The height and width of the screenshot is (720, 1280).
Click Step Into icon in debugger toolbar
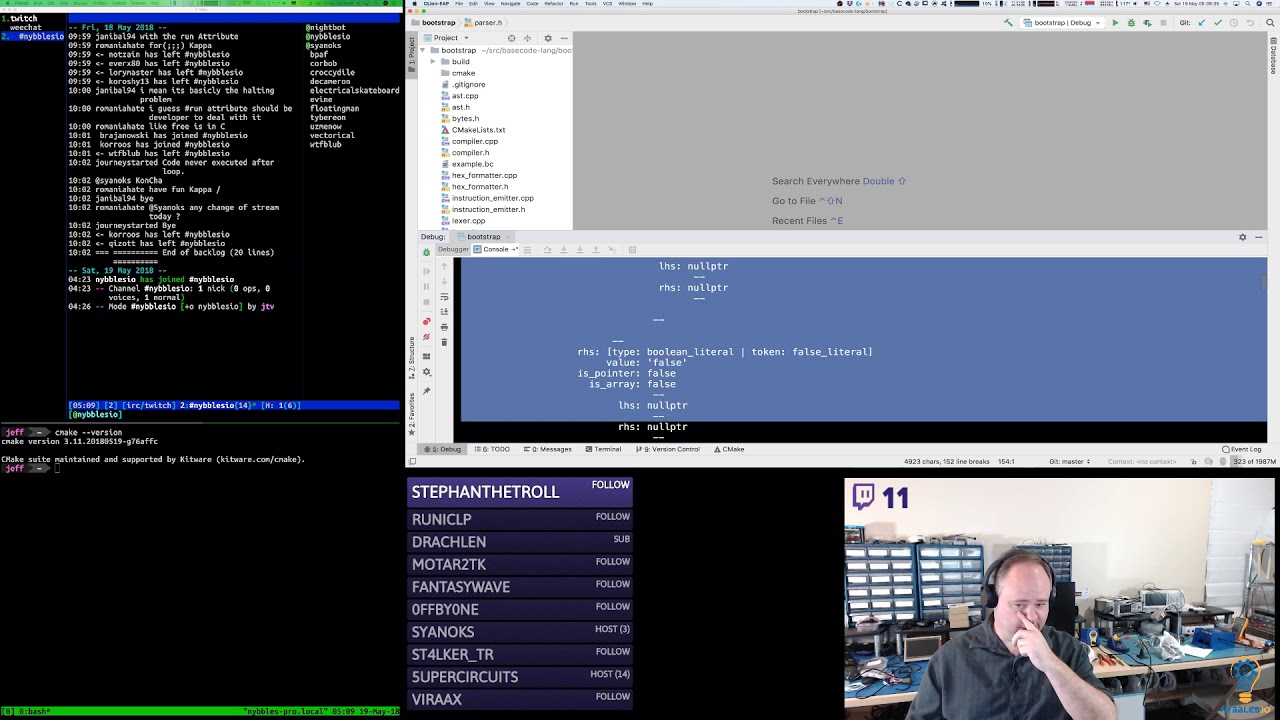point(564,250)
